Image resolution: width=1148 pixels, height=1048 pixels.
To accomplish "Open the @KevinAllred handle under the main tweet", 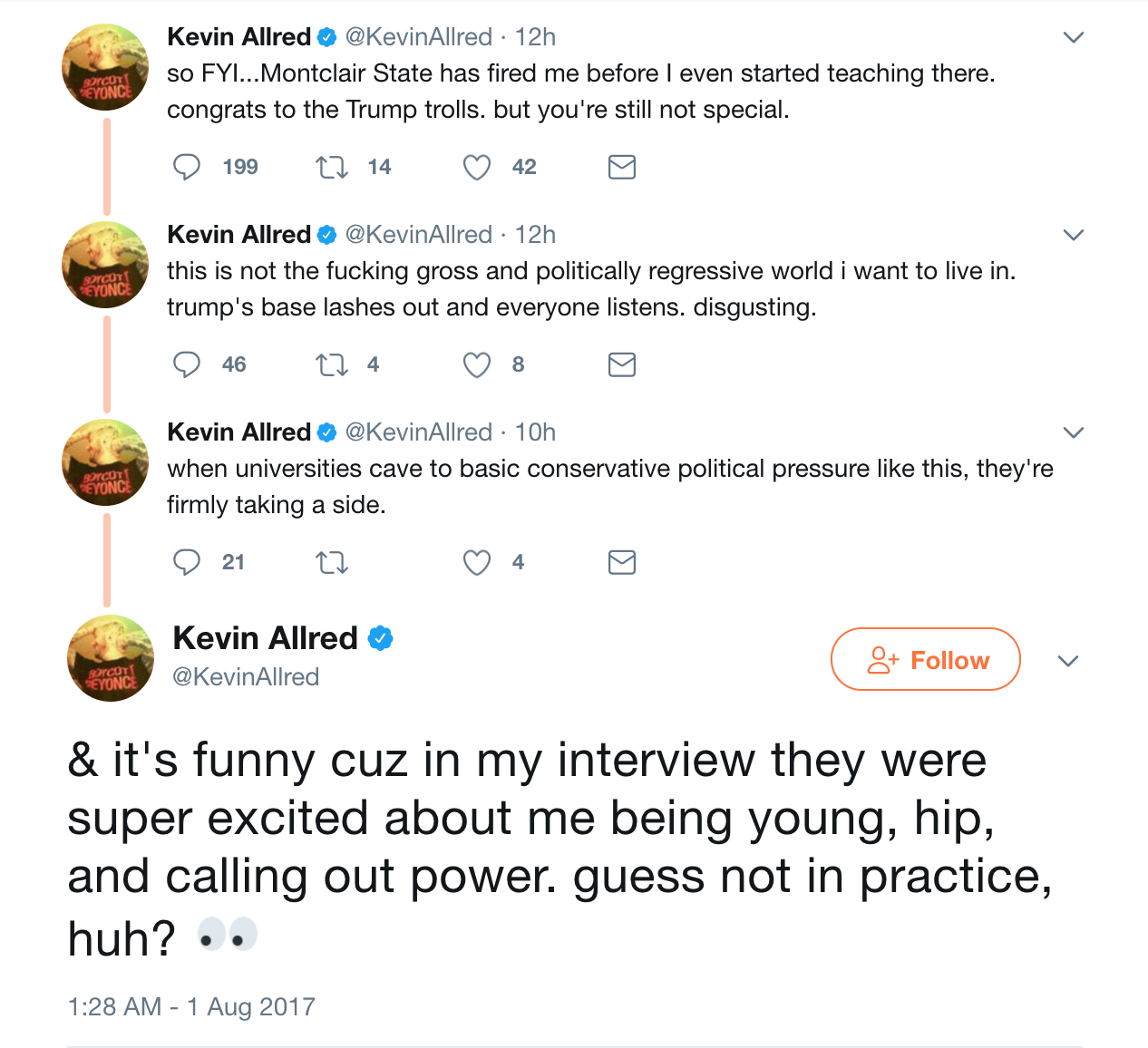I will (246, 677).
